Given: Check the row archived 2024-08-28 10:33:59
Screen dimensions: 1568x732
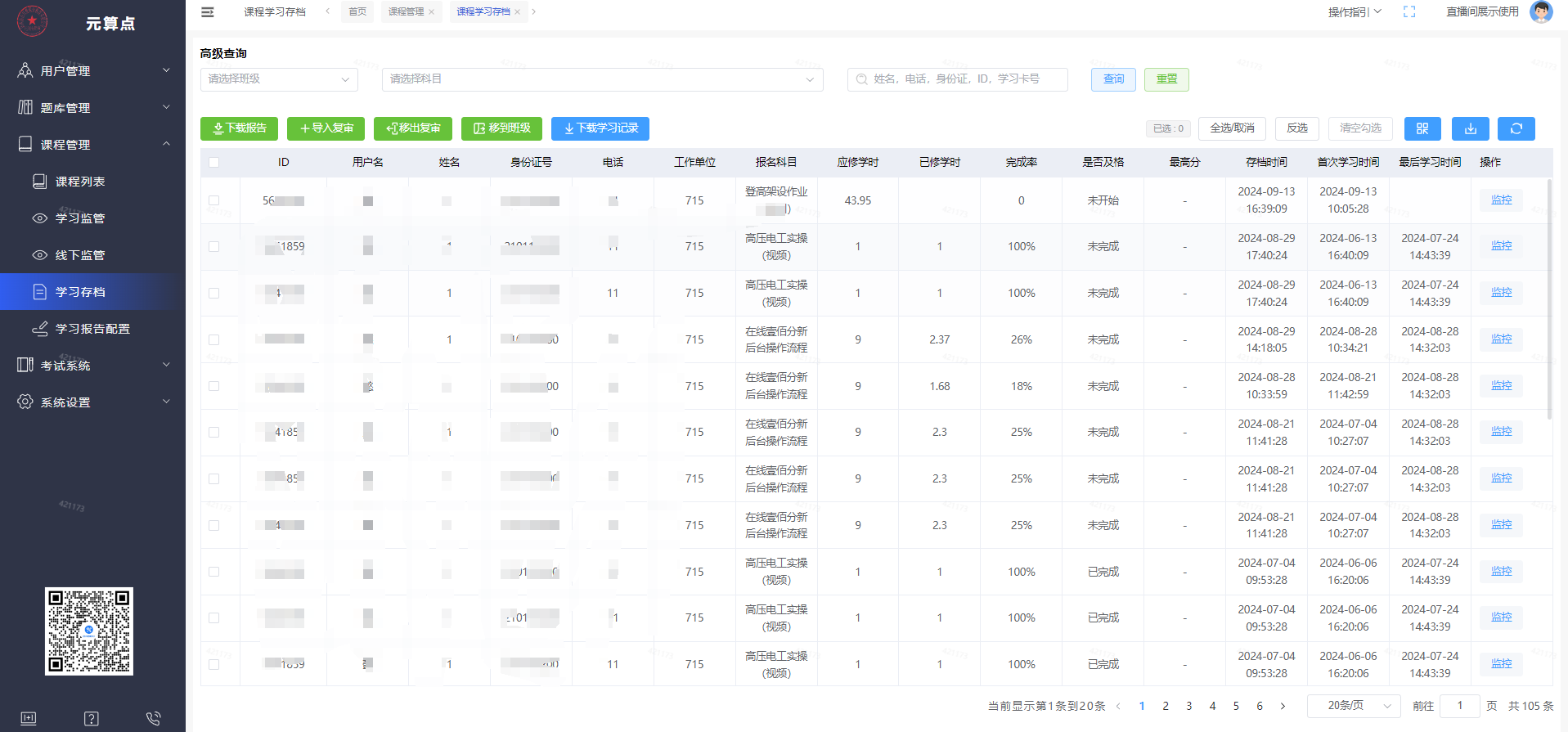Looking at the screenshot, I should coord(214,386).
